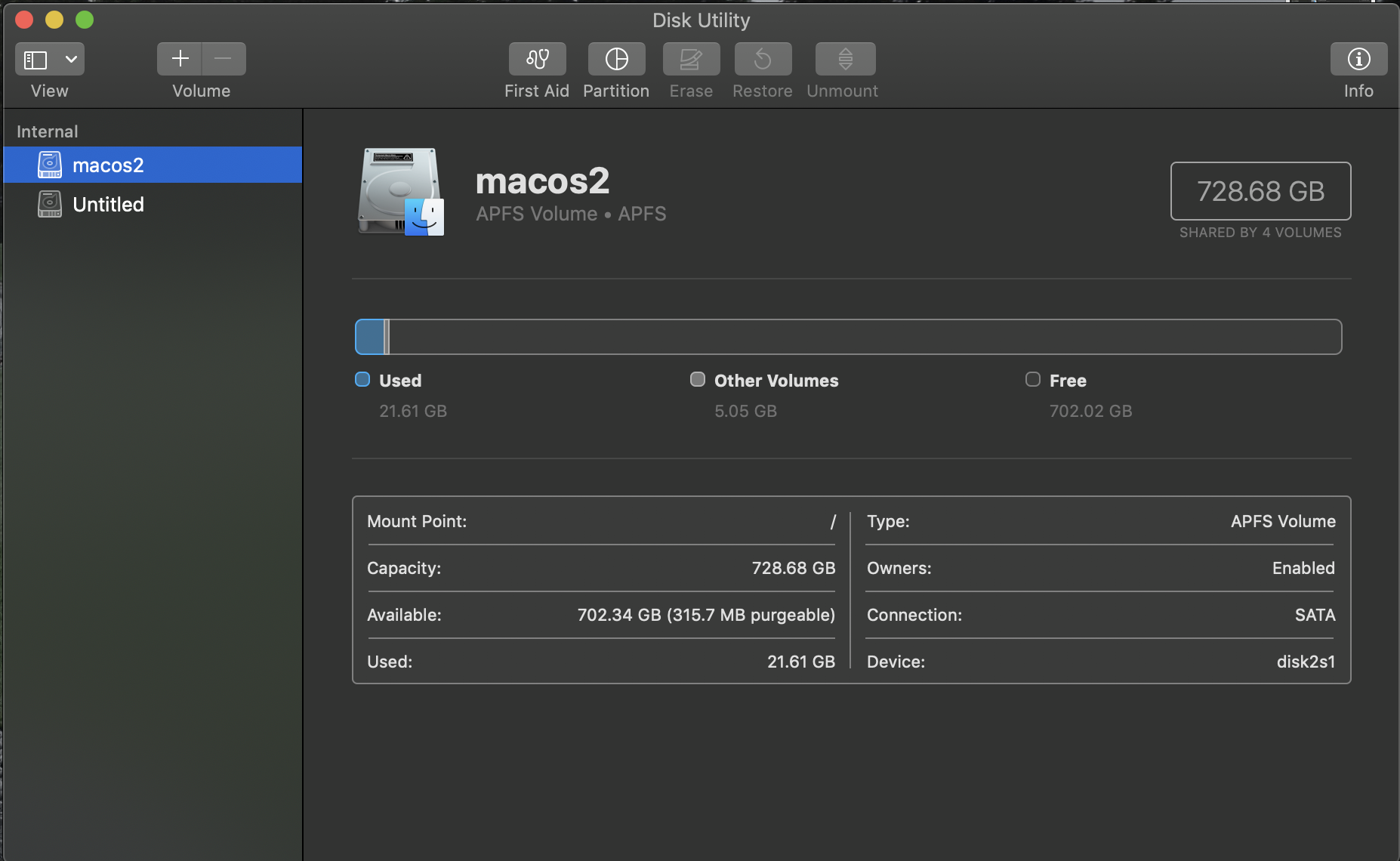
Task: Click the 'Internal' sidebar section header
Action: point(48,131)
